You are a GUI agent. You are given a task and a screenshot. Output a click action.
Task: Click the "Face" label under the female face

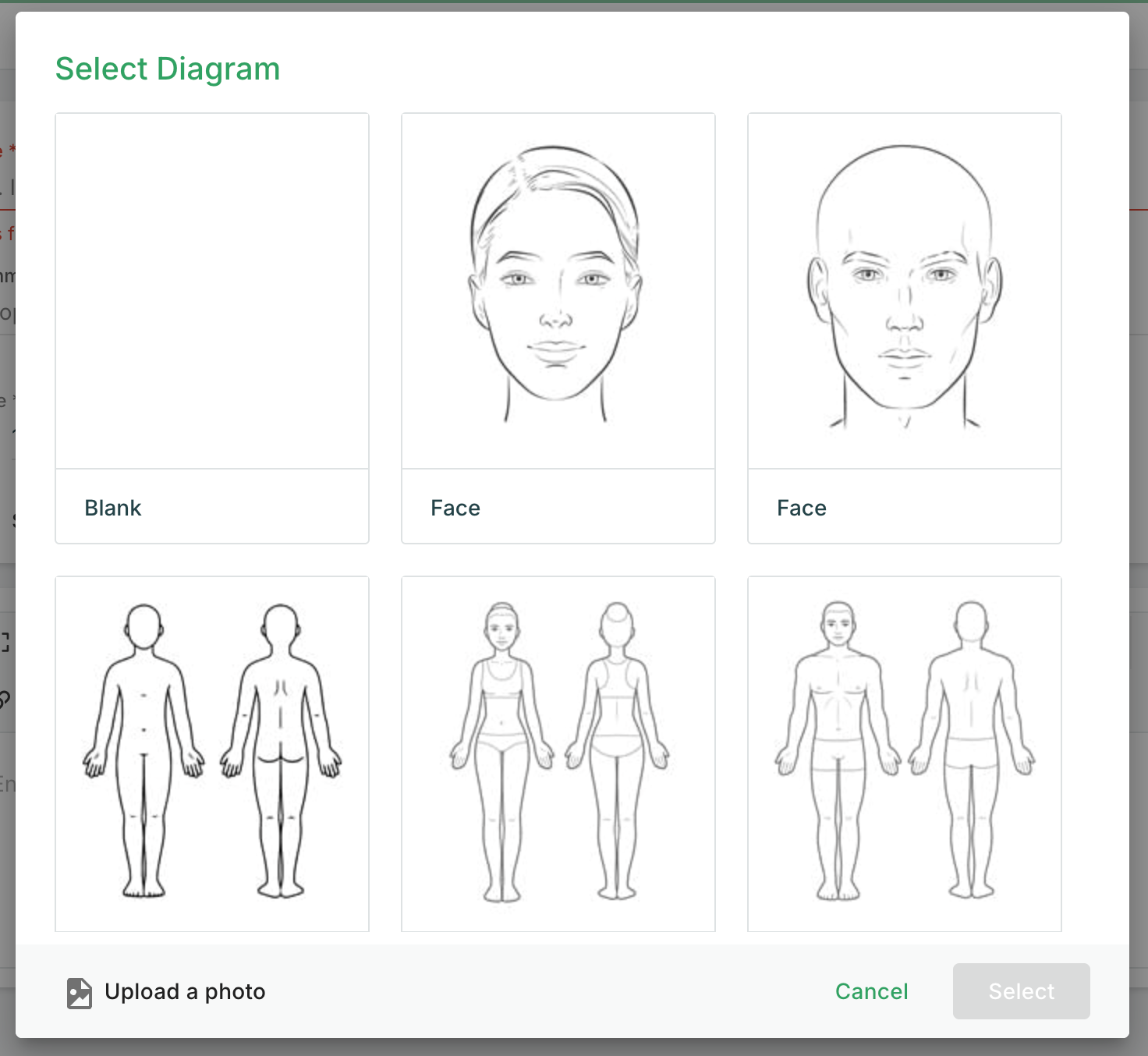point(455,509)
